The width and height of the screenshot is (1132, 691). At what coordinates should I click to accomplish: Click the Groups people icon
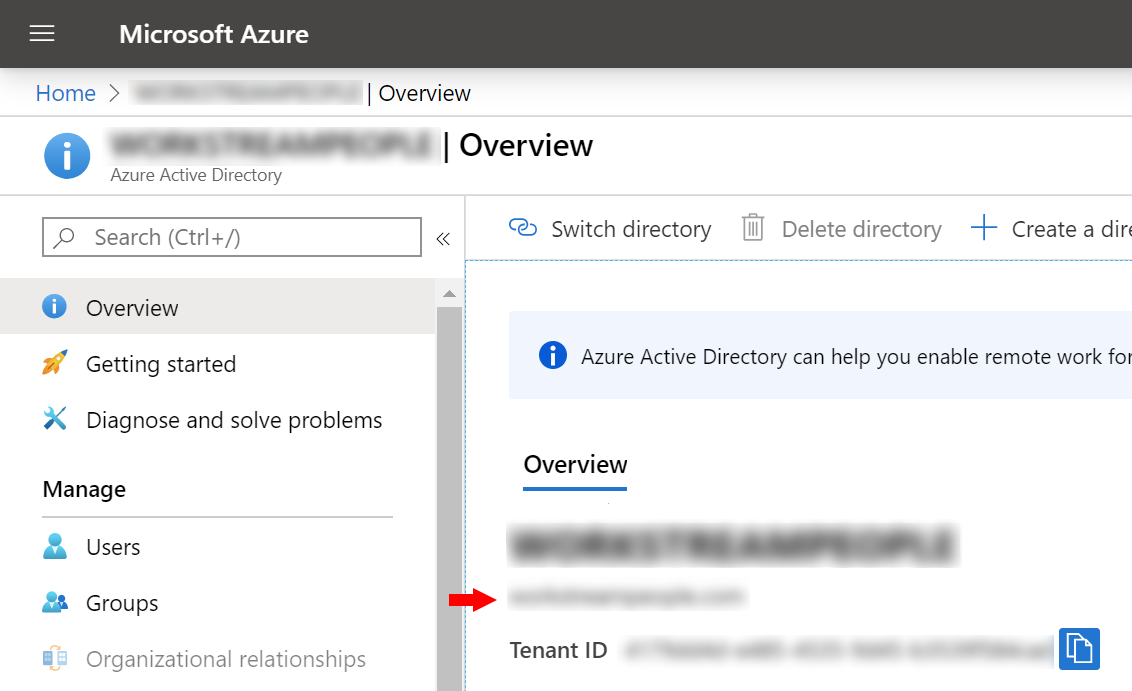tap(55, 601)
